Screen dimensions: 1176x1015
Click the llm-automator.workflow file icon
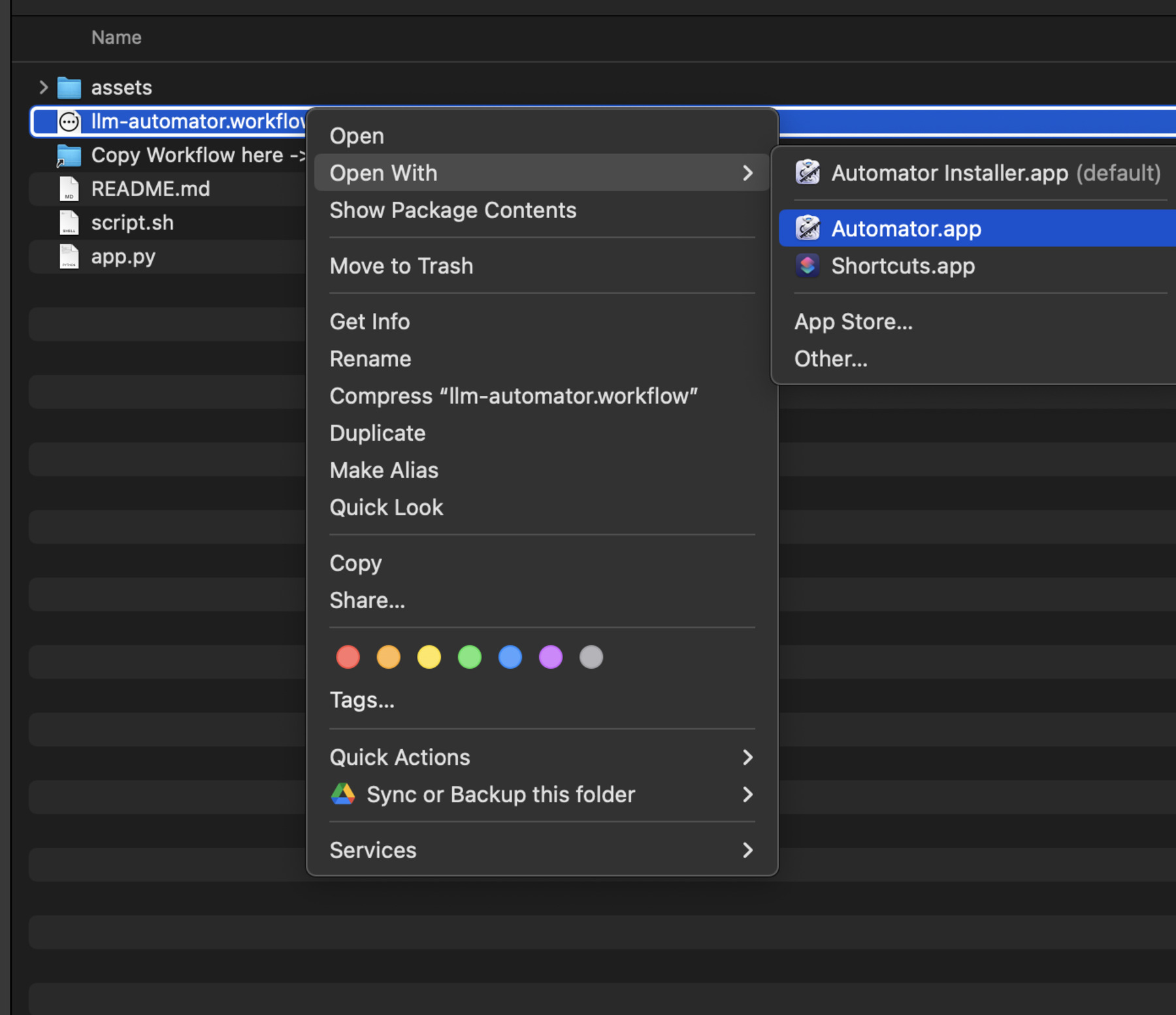coord(69,121)
